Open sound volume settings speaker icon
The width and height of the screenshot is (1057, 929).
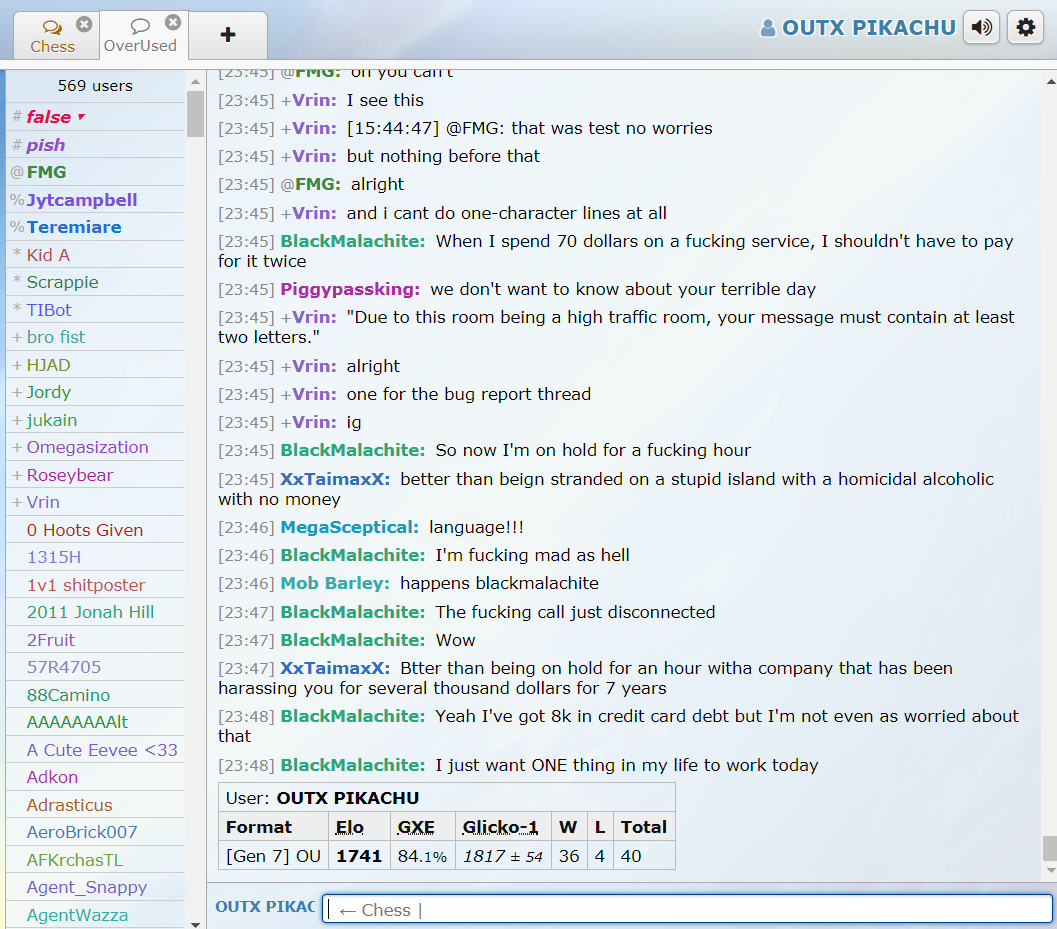pos(982,28)
